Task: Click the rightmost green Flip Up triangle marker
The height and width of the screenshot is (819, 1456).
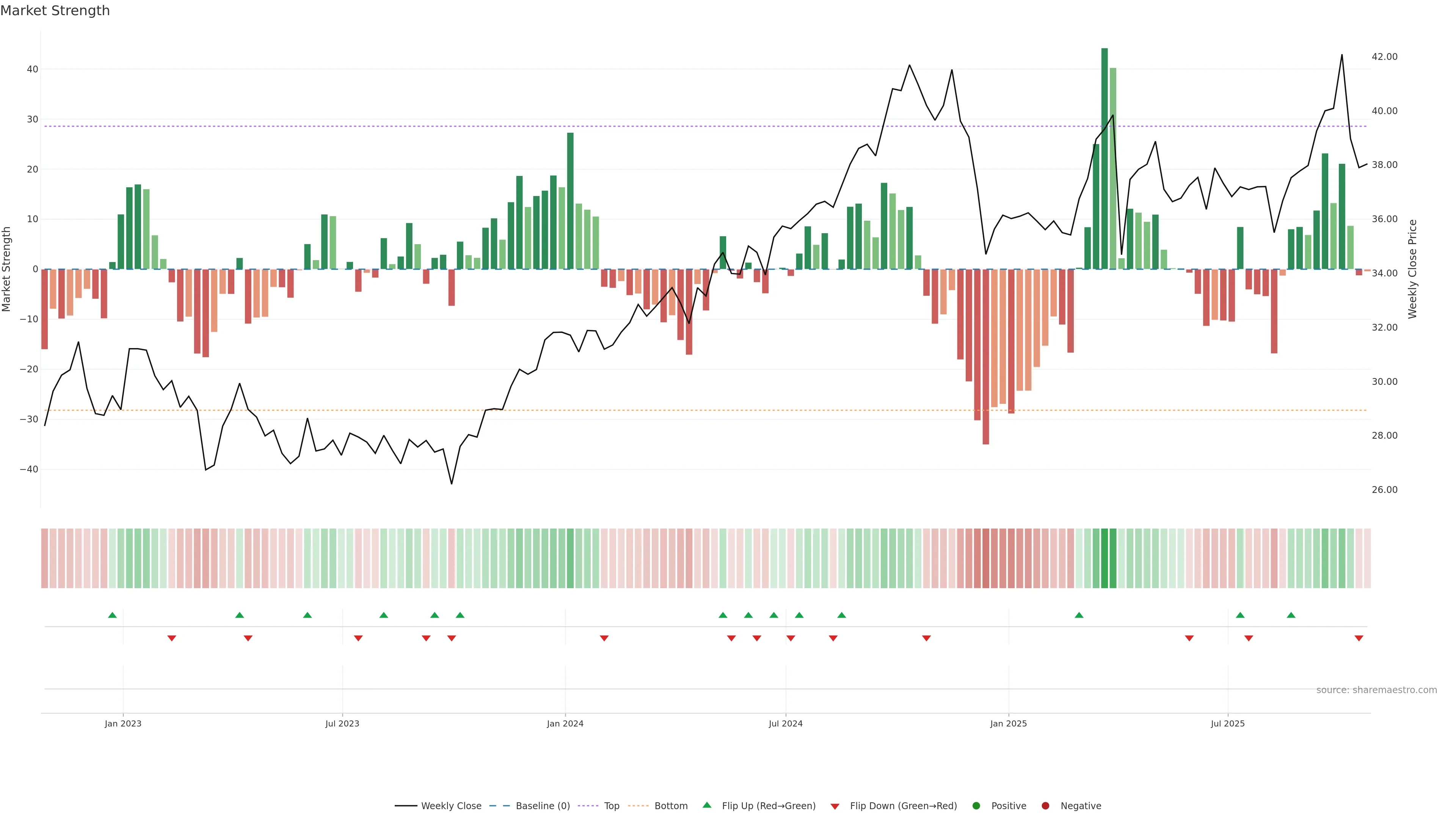Action: tap(1291, 615)
